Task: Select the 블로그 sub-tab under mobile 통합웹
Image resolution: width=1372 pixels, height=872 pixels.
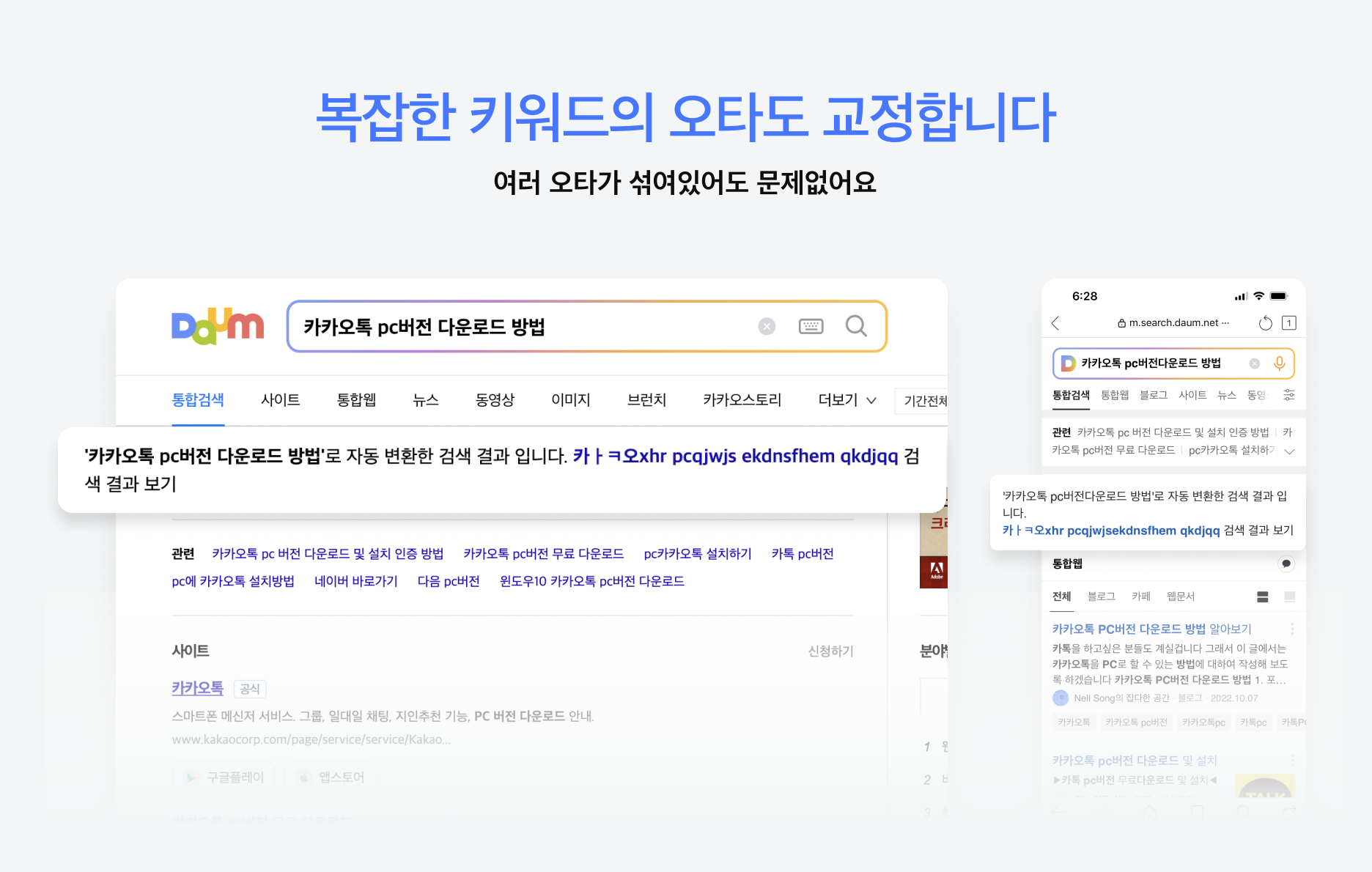Action: (1102, 596)
